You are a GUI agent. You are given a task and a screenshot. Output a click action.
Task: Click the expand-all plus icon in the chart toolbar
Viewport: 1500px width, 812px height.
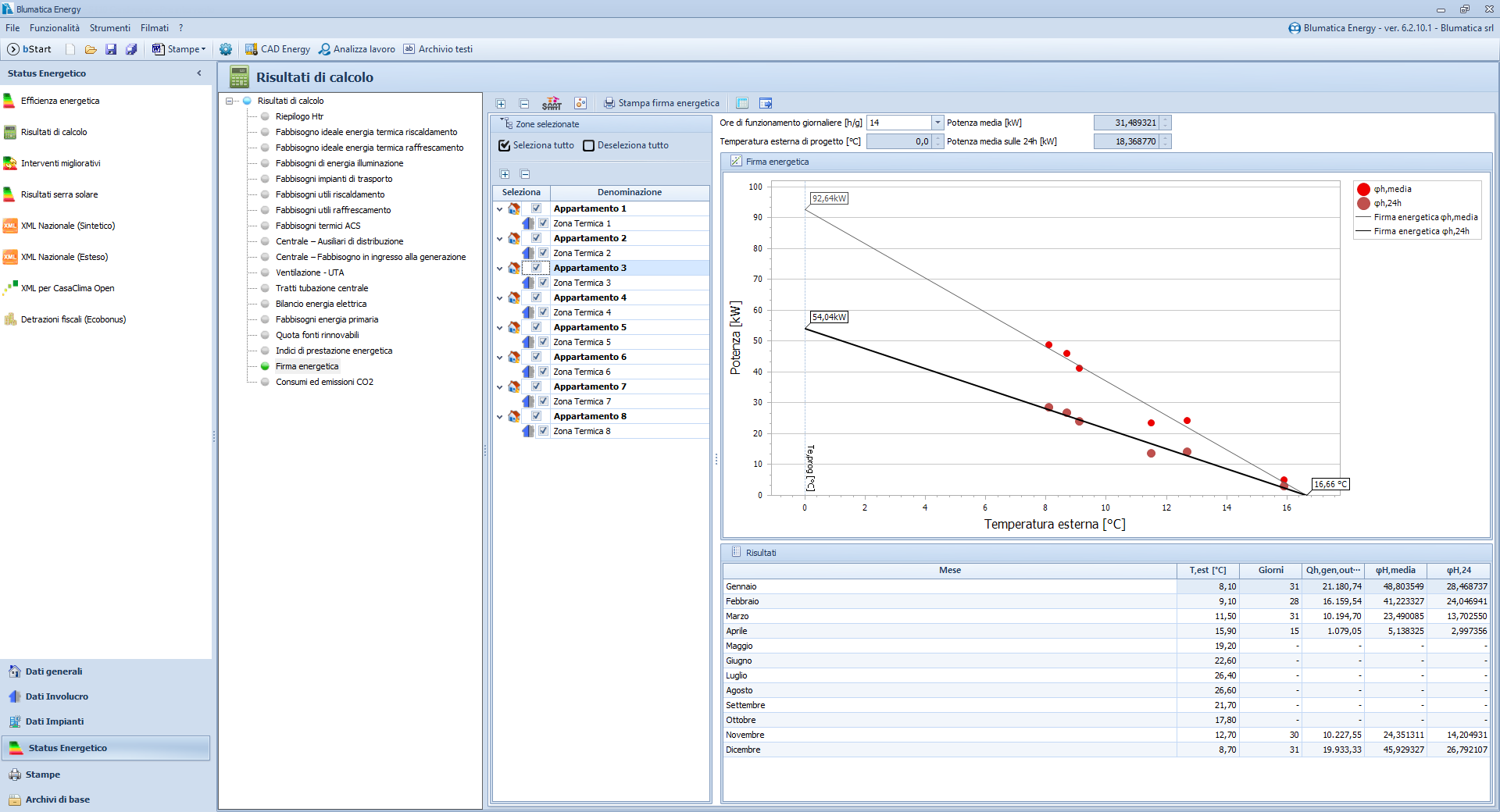[x=501, y=103]
